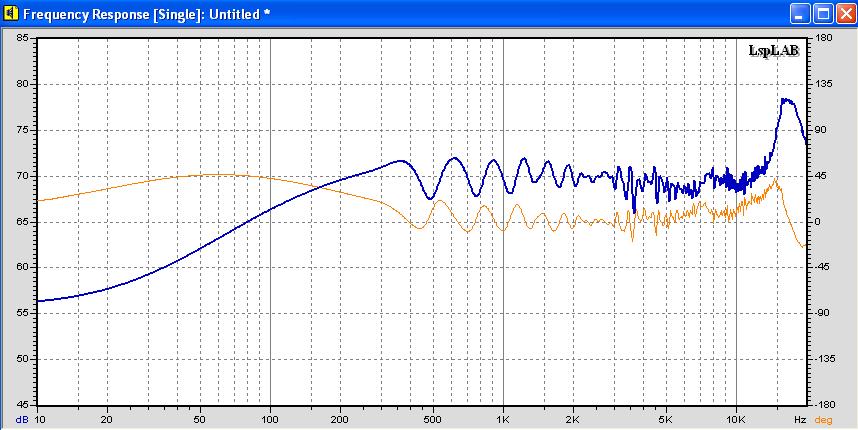Click the '10K' frequency axis label

coord(736,420)
